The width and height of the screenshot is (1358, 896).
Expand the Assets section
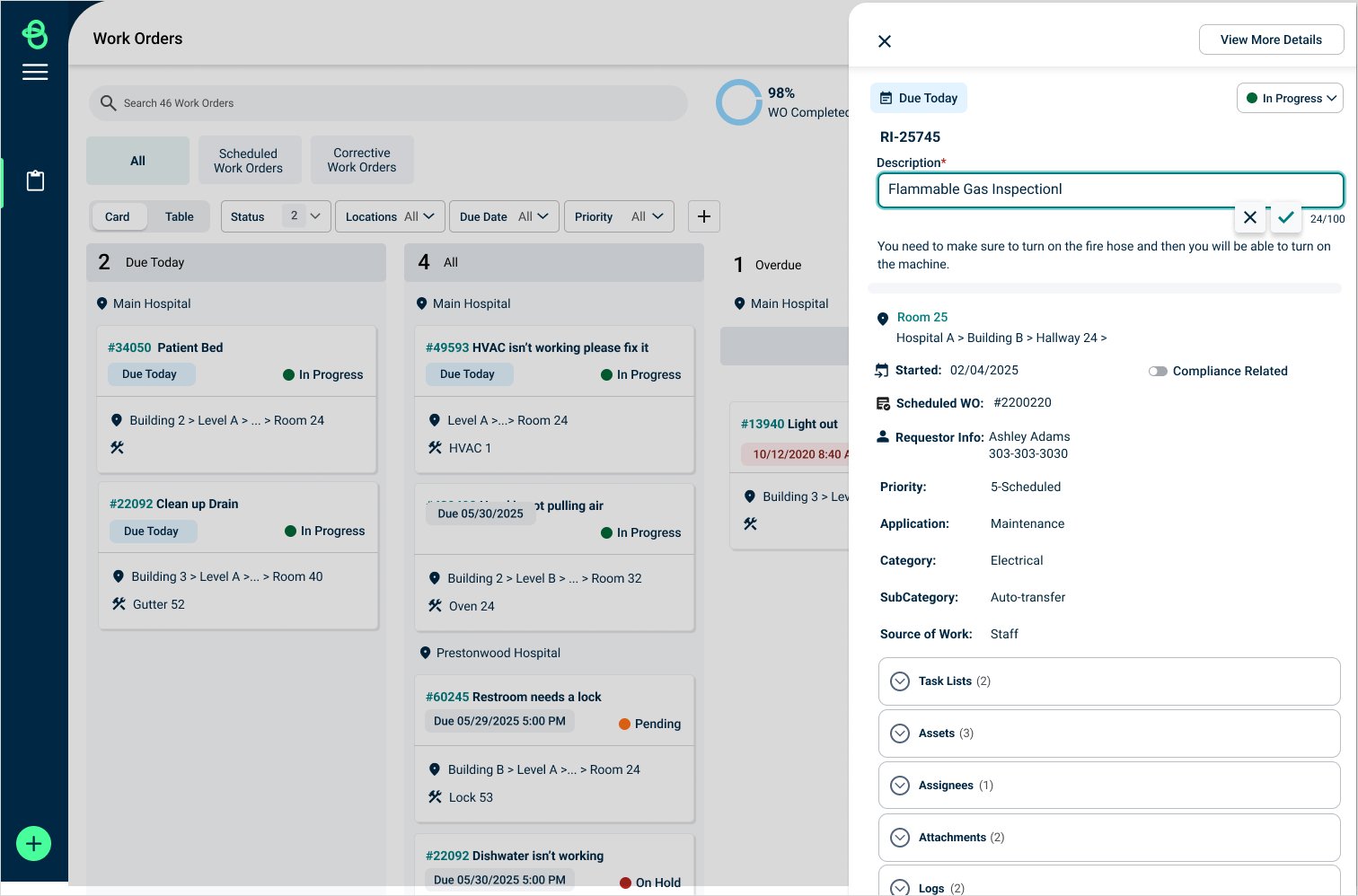click(1109, 733)
